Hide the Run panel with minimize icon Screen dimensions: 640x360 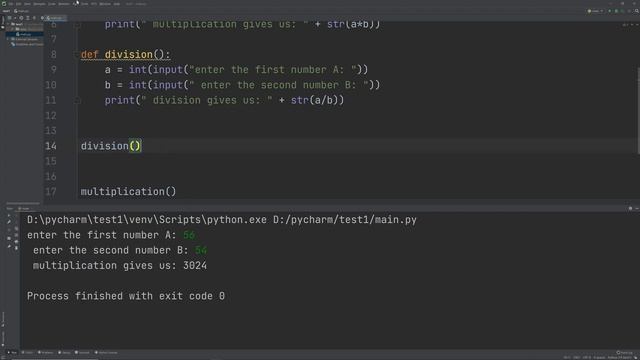[637, 208]
